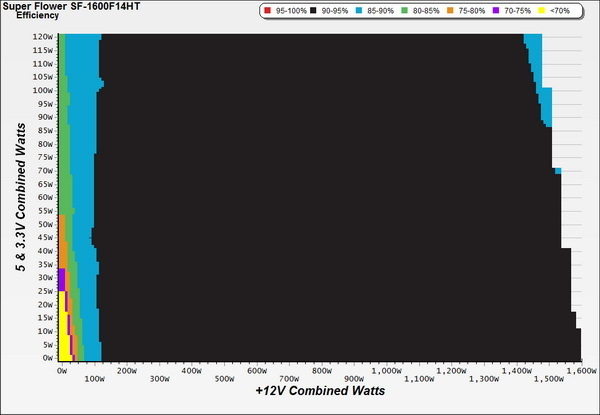This screenshot has width=600, height=415.
Task: Click the 5 & 3.3V Combined Watts axis title
Action: (x=21, y=197)
